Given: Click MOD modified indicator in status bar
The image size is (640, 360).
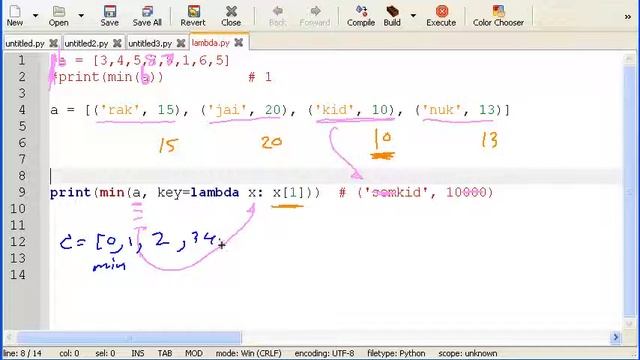Looking at the screenshot, I should [194, 353].
